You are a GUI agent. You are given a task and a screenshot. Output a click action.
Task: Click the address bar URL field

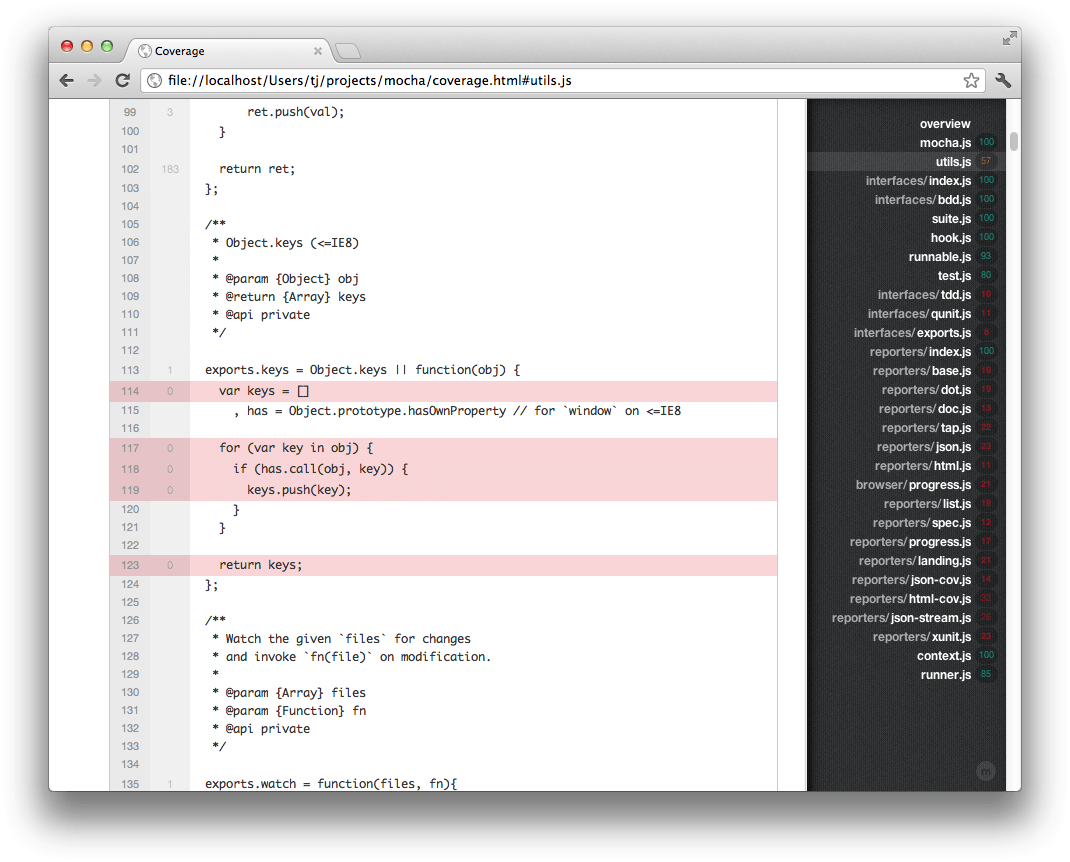[x=563, y=81]
